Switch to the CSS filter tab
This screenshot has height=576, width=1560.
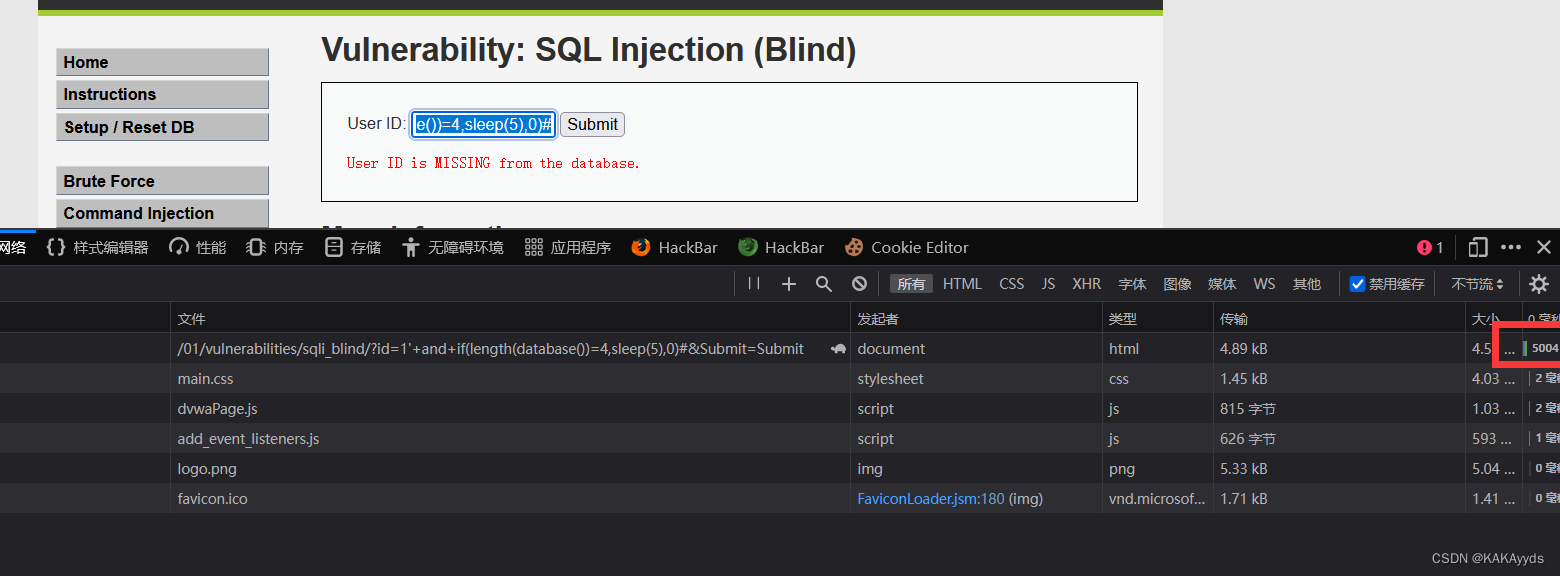(x=1011, y=284)
